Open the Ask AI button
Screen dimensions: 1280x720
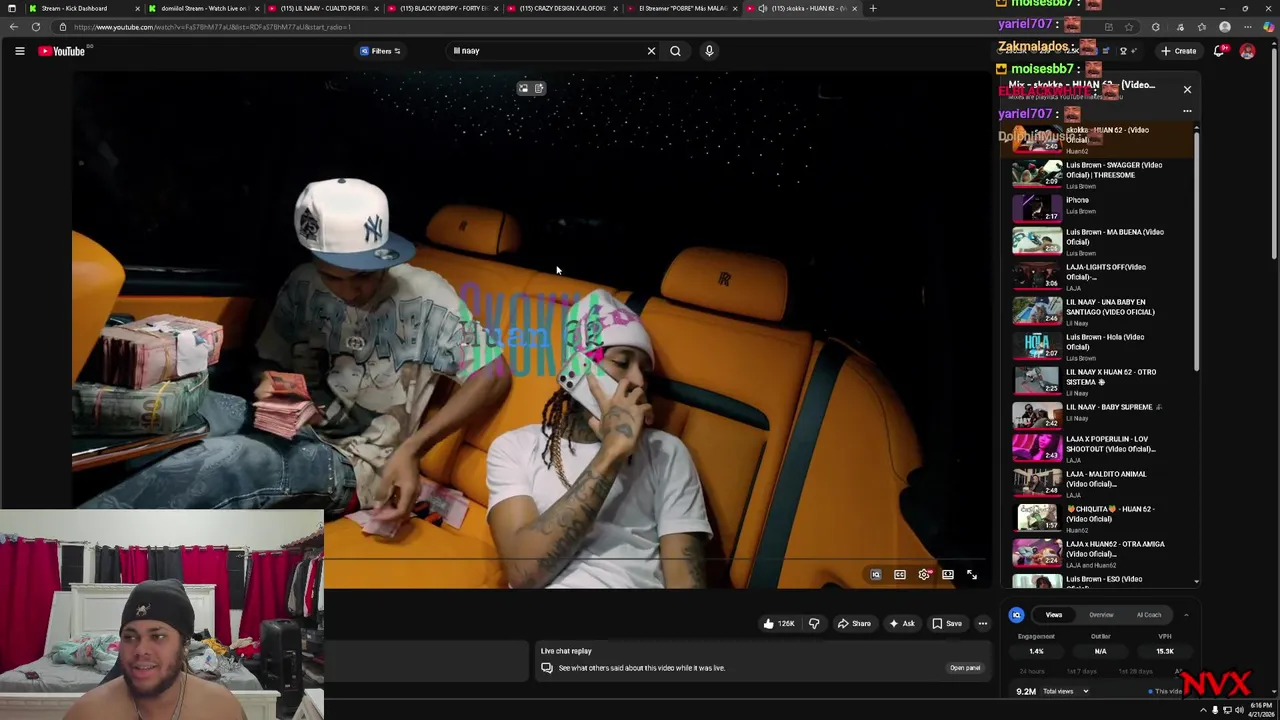point(902,624)
